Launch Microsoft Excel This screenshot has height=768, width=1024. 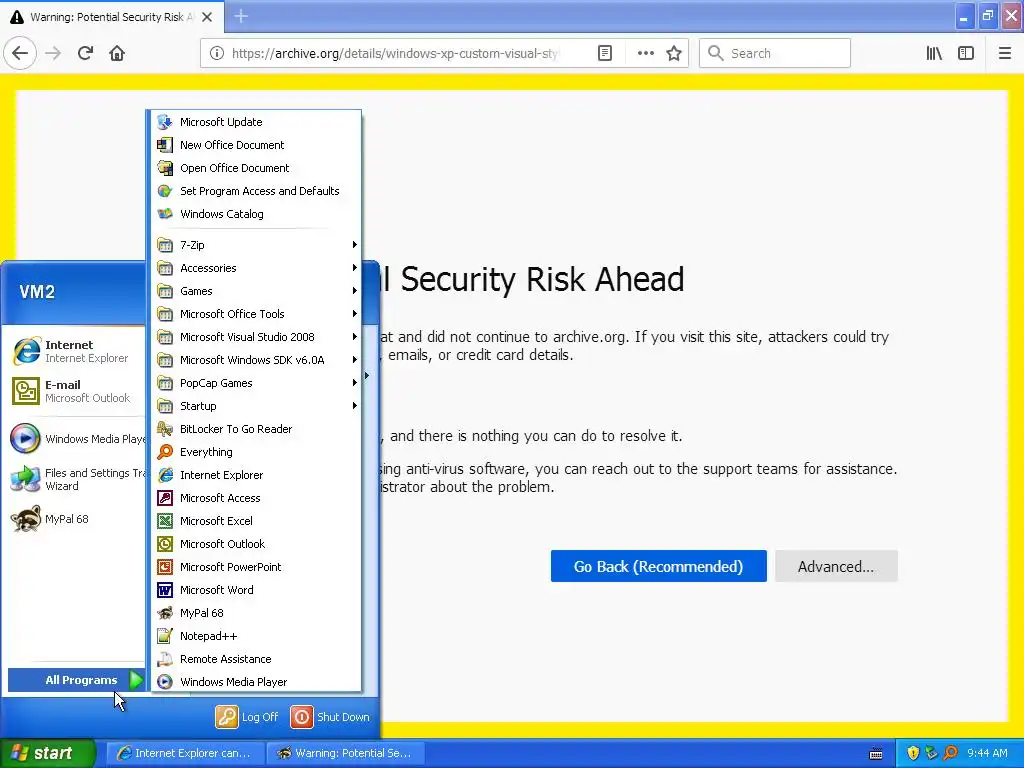(x=256, y=520)
